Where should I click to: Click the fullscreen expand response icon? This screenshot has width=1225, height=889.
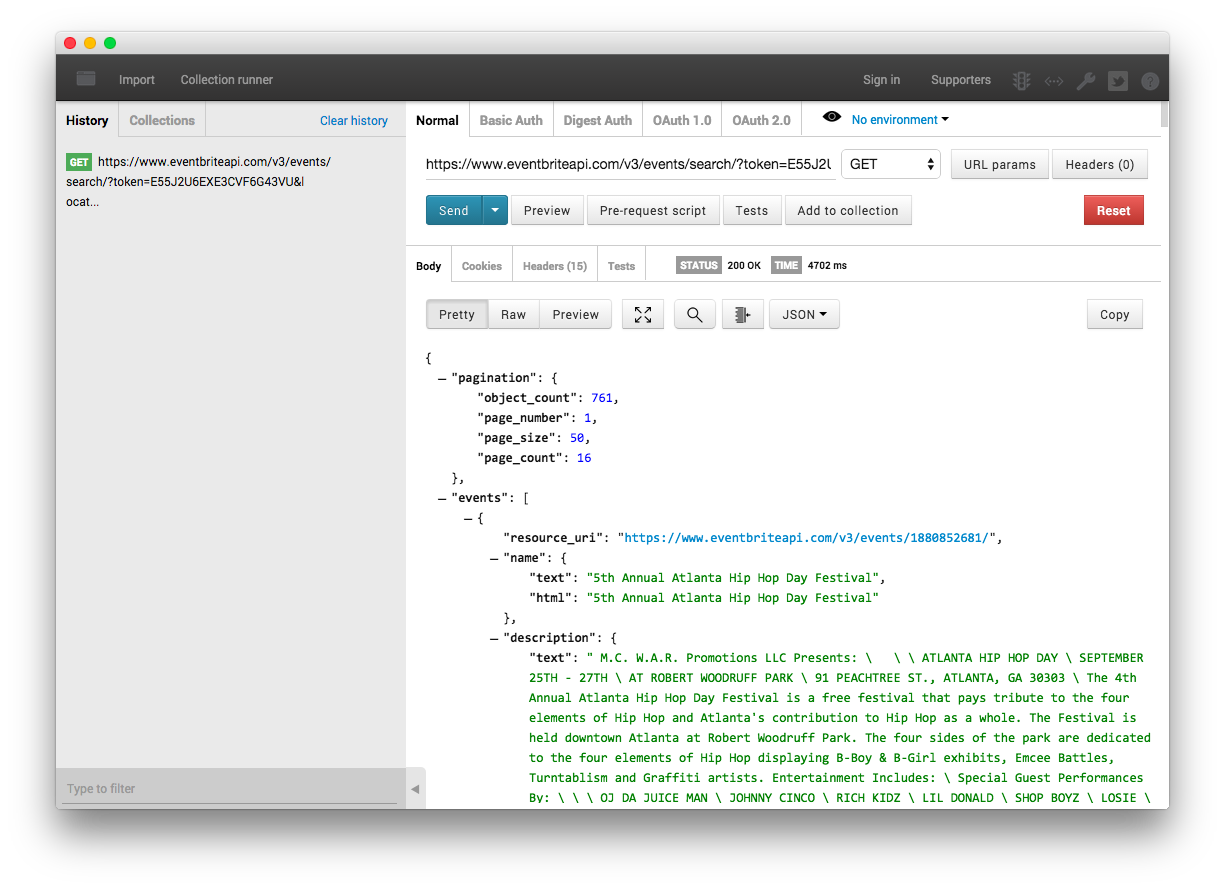[643, 315]
